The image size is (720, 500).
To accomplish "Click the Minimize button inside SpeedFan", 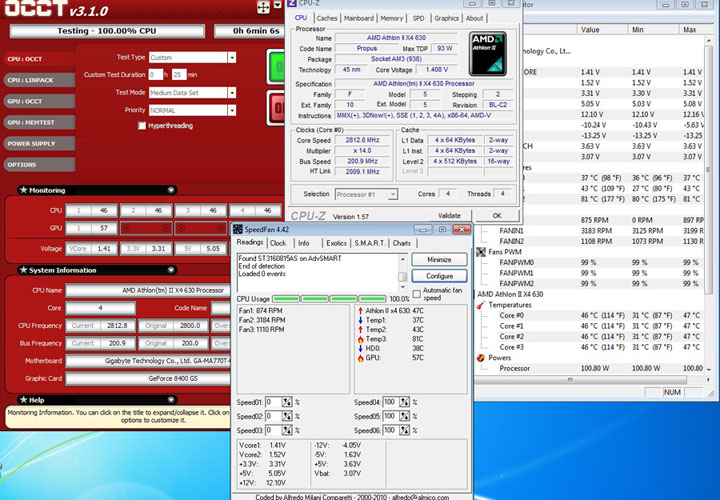I will (x=439, y=259).
